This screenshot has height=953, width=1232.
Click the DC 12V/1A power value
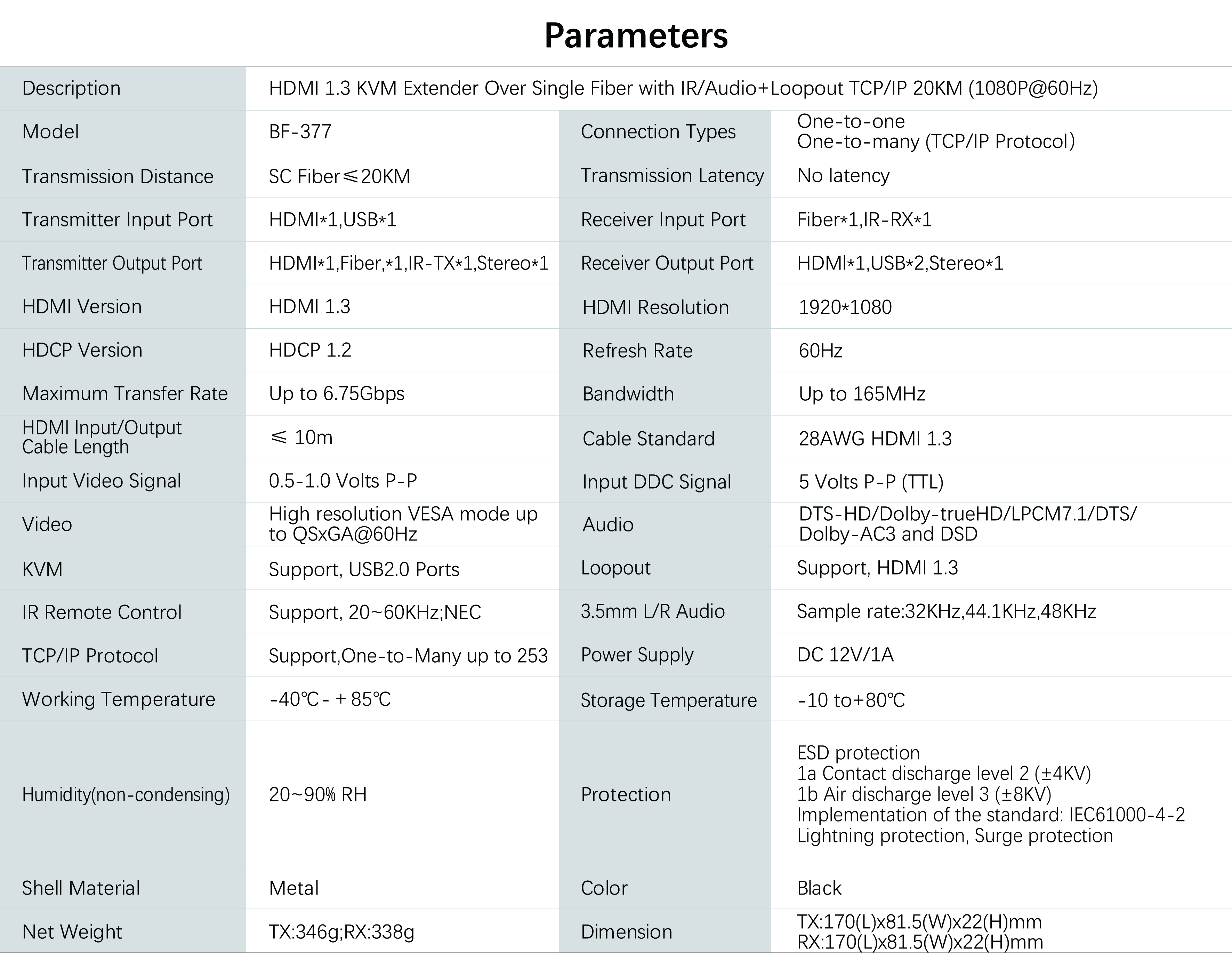pos(845,655)
